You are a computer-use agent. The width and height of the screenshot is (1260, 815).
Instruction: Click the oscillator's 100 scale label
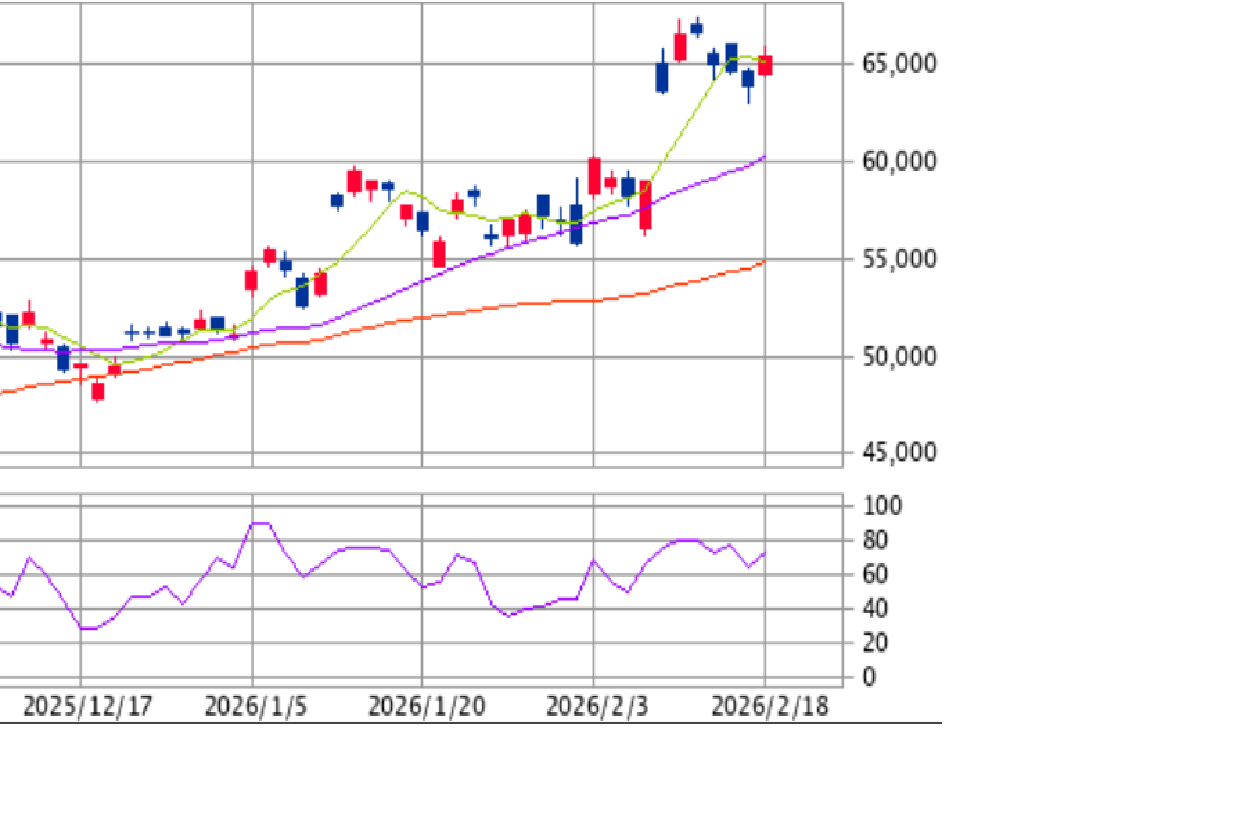(x=881, y=506)
